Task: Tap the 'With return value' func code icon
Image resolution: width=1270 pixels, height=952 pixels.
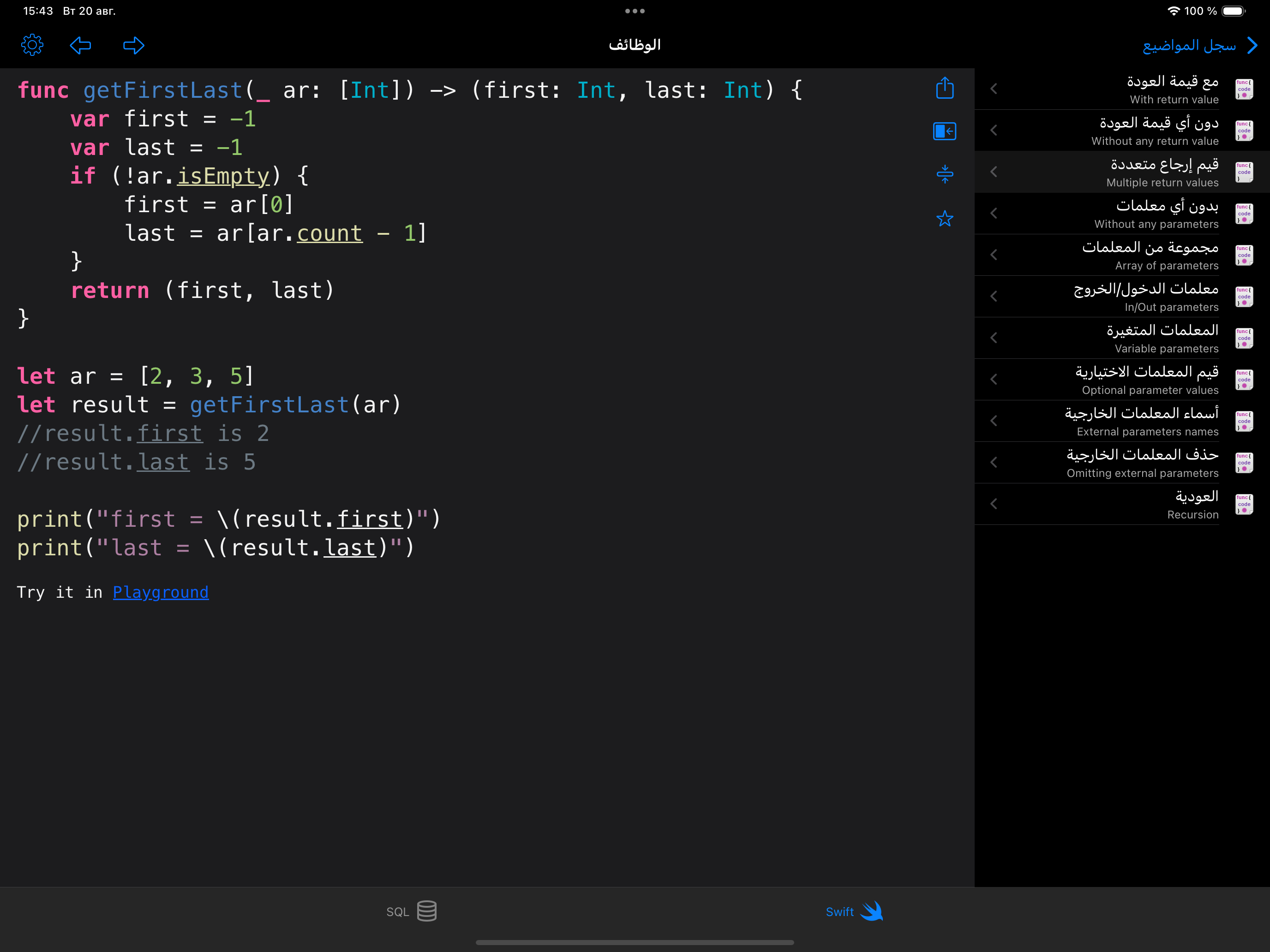Action: (x=1244, y=89)
